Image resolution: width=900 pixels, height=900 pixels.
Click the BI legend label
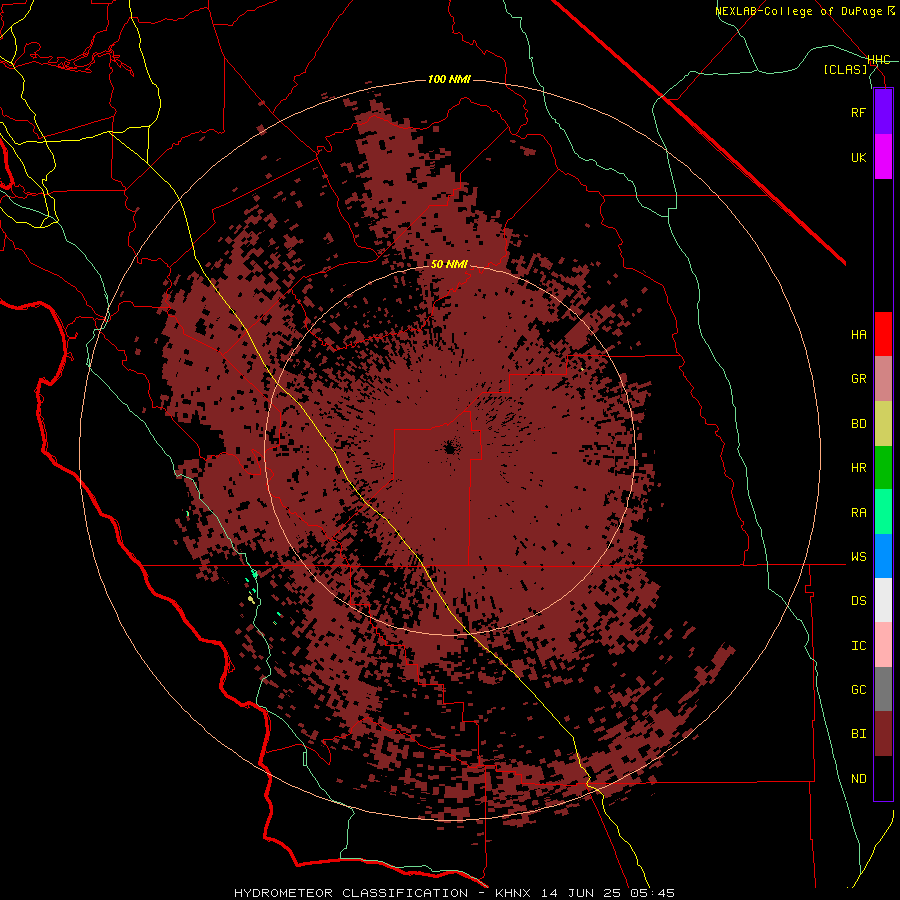click(858, 734)
